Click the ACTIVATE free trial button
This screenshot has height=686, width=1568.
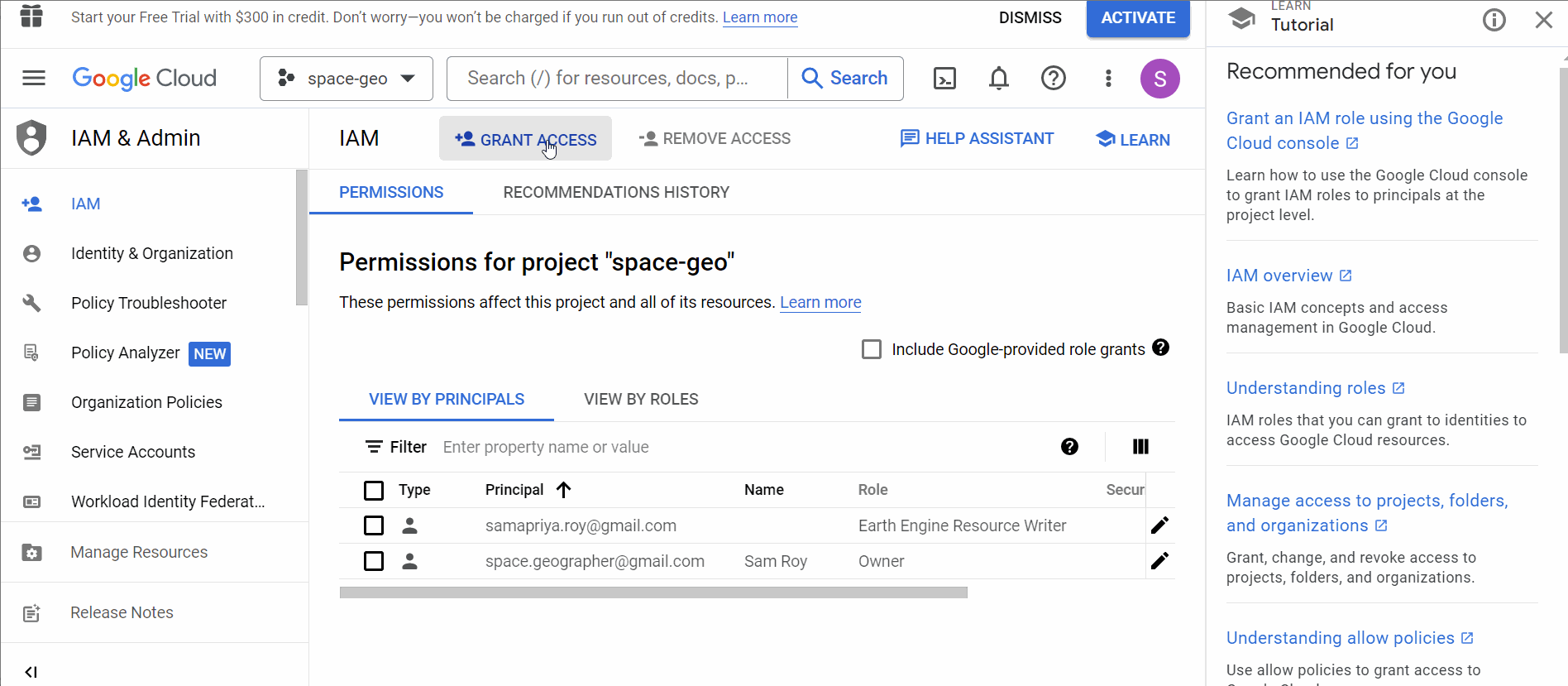click(1138, 18)
